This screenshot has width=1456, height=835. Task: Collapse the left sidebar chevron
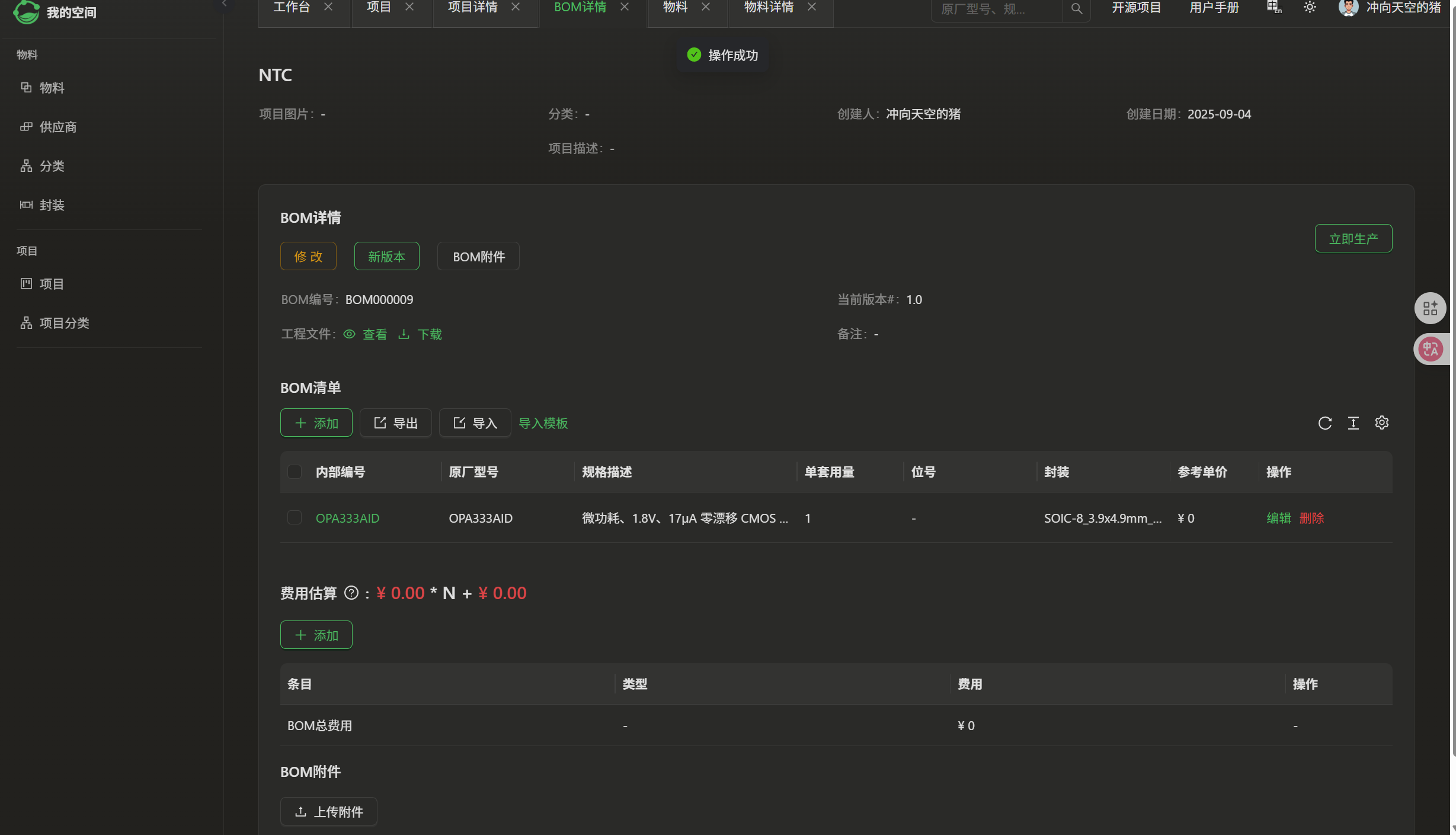tap(224, 4)
